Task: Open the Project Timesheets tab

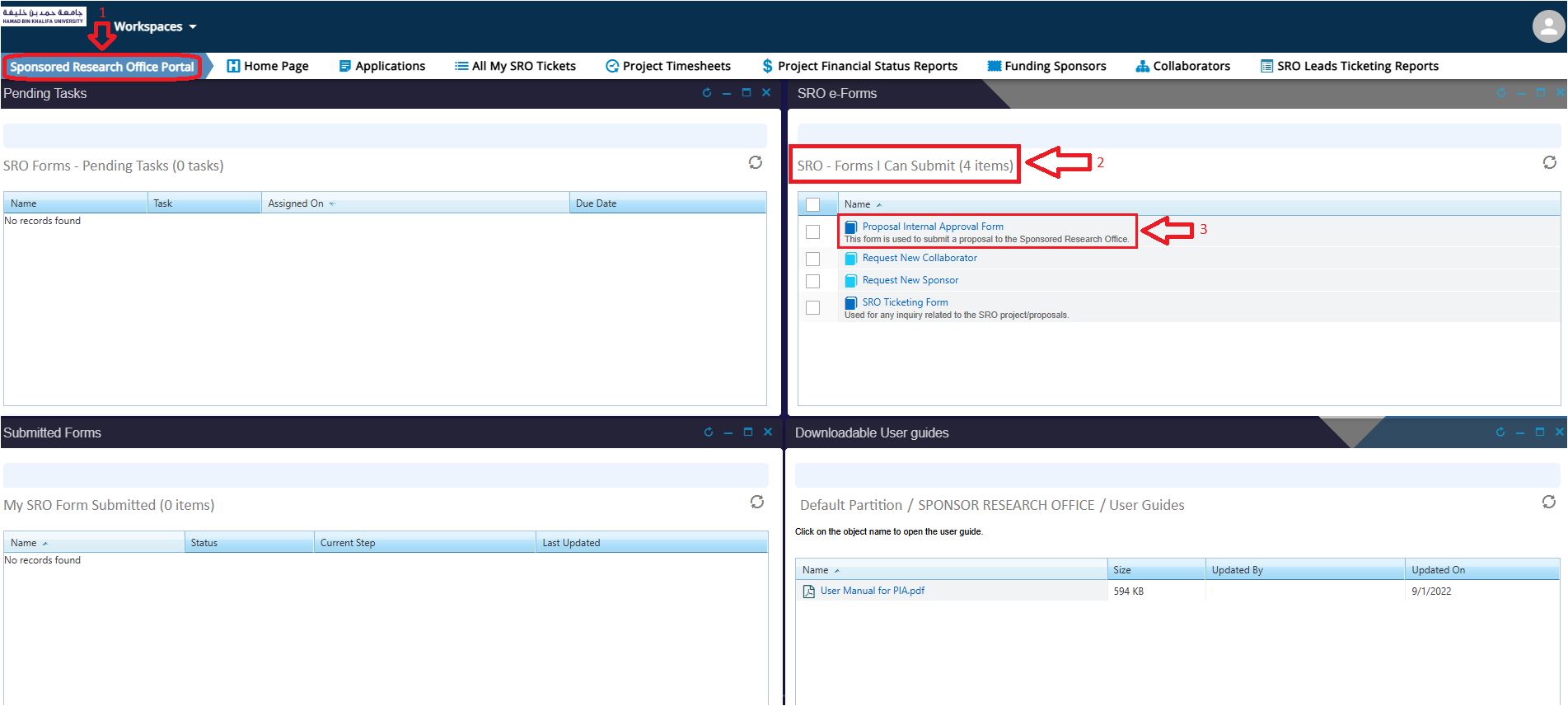Action: (x=667, y=66)
